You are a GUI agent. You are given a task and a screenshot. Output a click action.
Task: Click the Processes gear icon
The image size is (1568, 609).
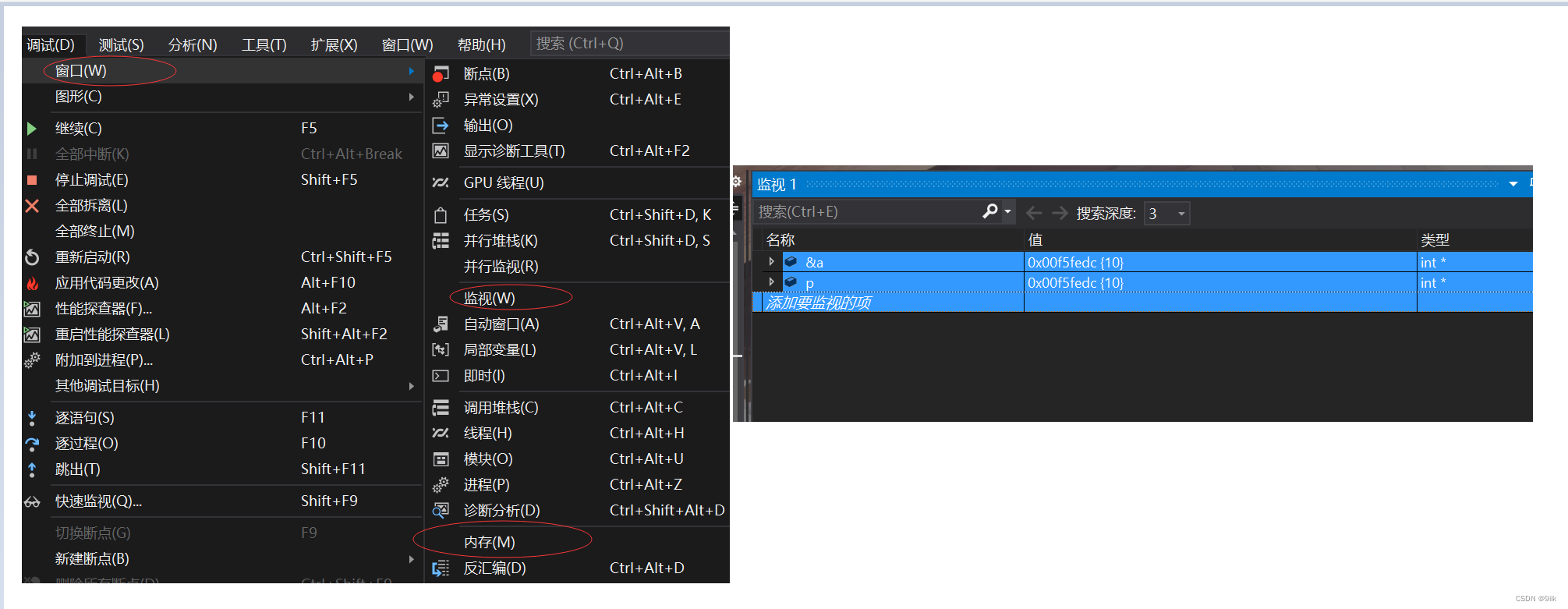[x=441, y=485]
